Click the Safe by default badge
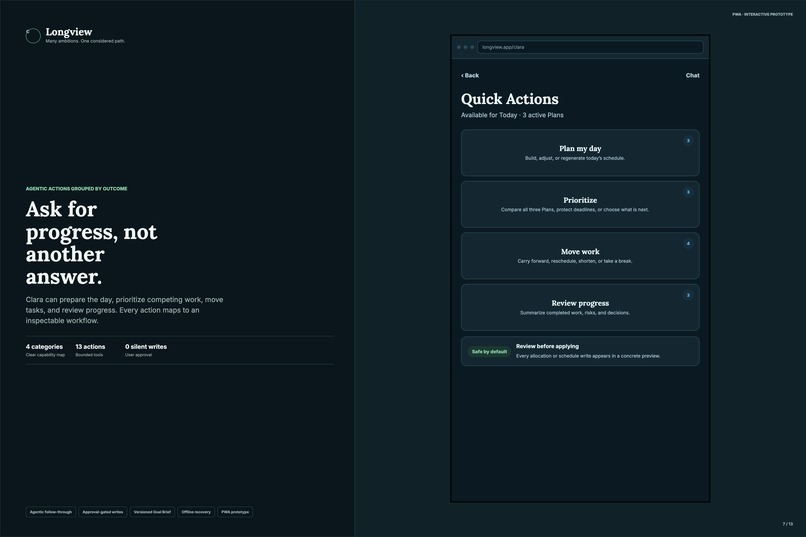Viewport: 806px width, 537px height. 489,351
